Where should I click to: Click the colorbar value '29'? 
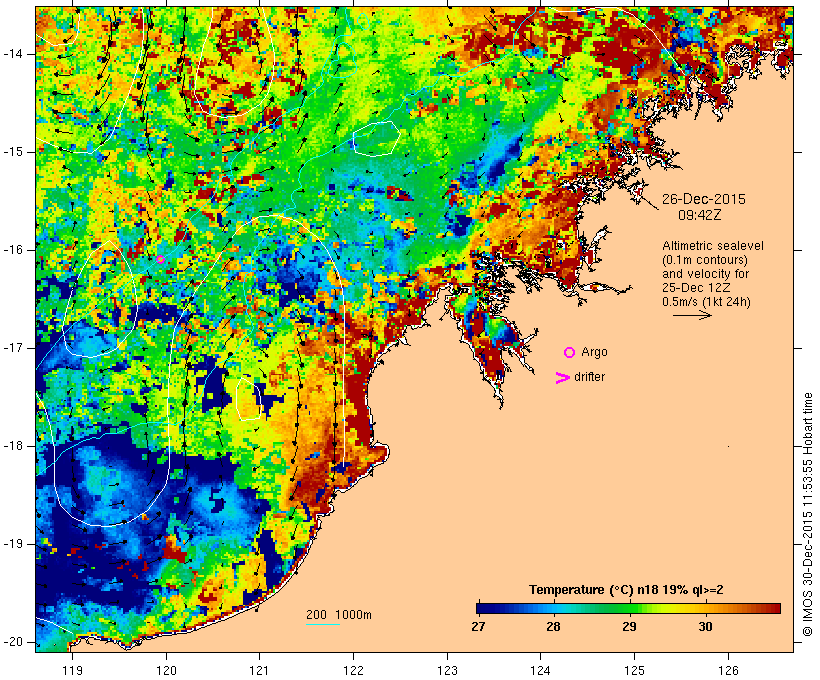629,627
